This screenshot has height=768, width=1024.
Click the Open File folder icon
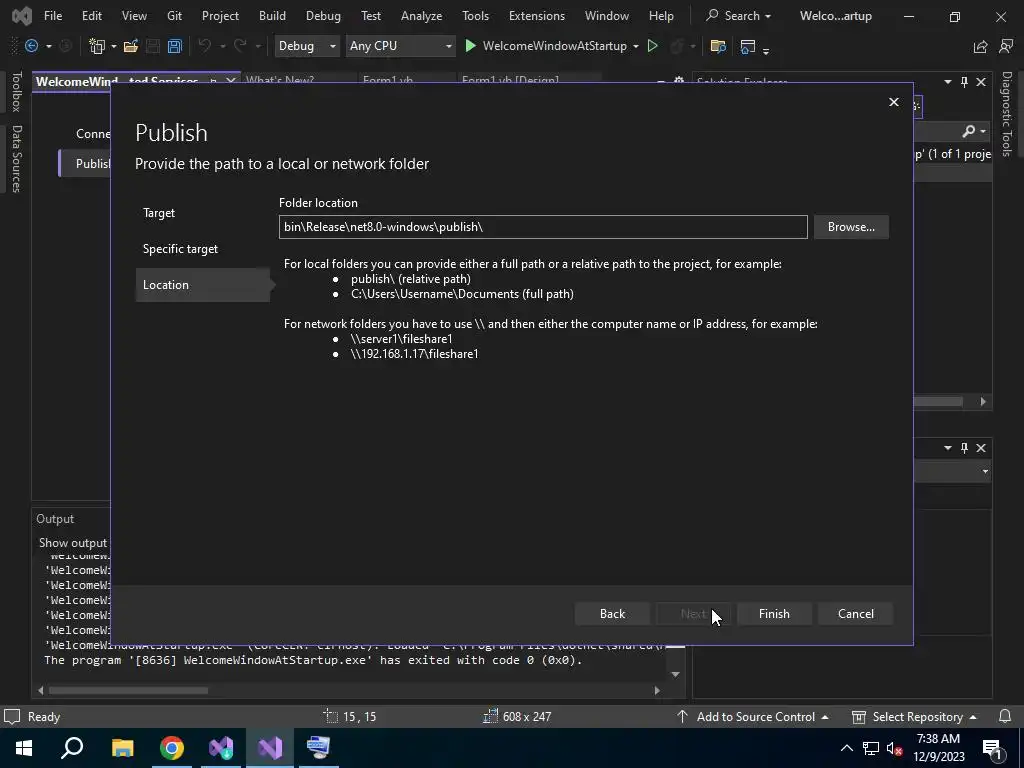tap(131, 46)
